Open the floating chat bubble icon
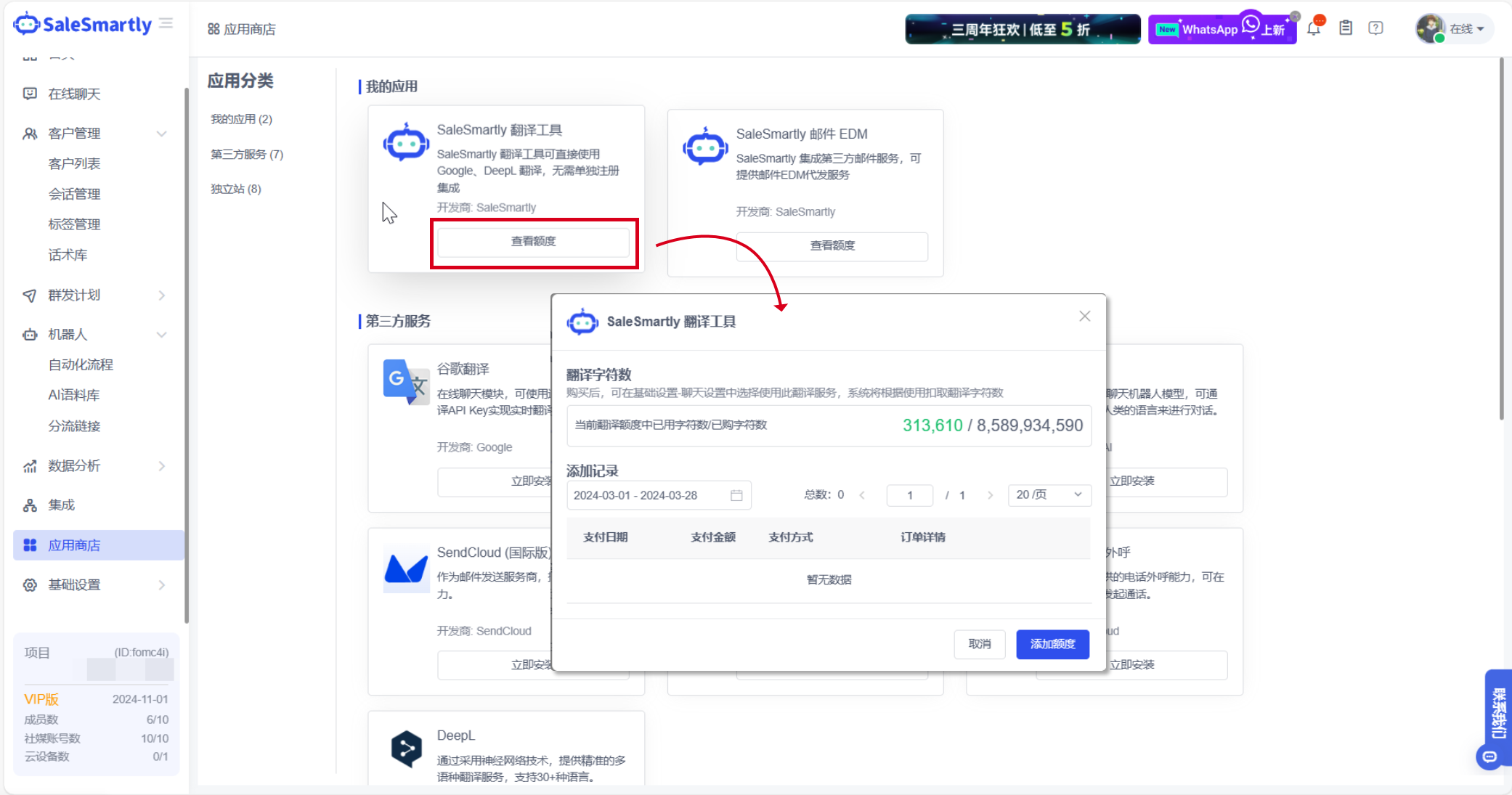Viewport: 1512px width, 795px height. click(x=1489, y=757)
